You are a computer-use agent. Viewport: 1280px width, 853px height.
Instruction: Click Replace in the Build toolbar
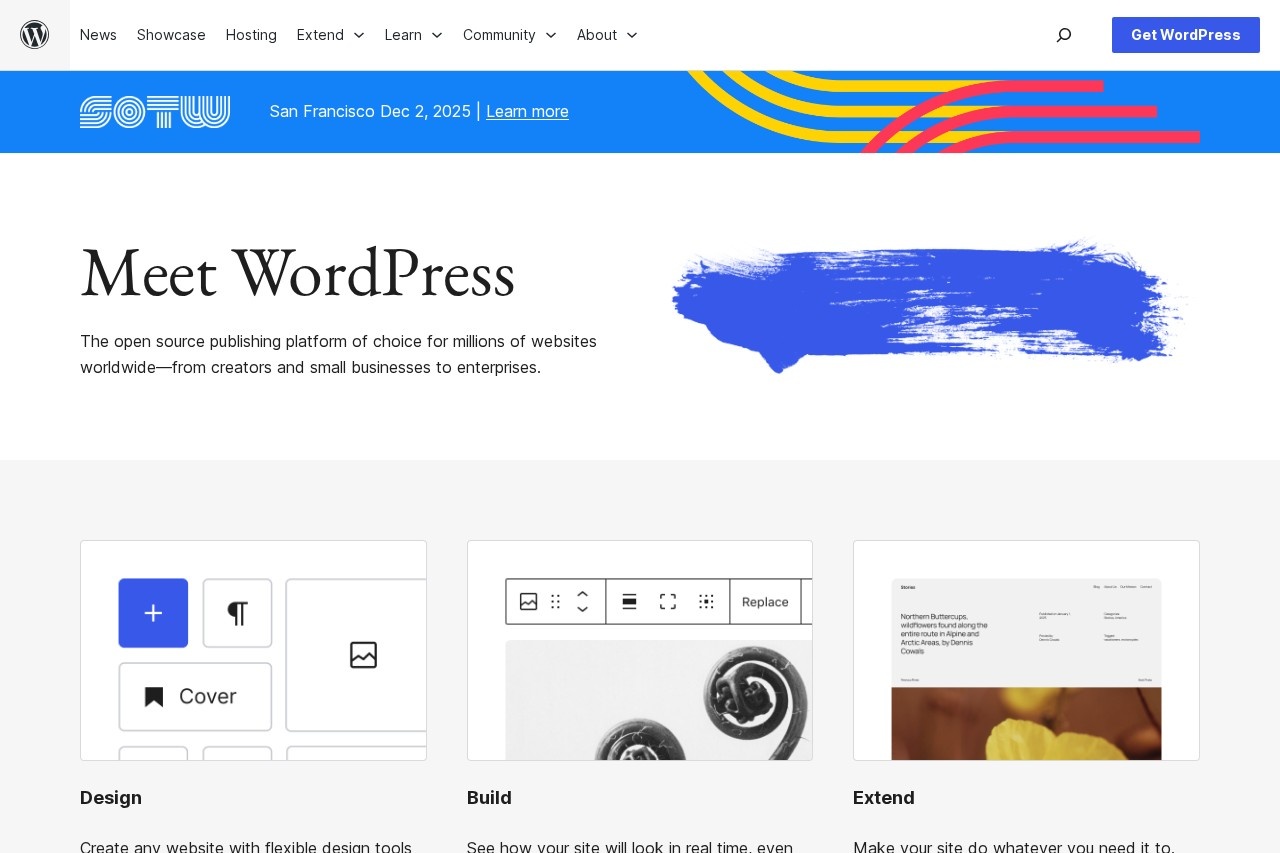coord(765,602)
